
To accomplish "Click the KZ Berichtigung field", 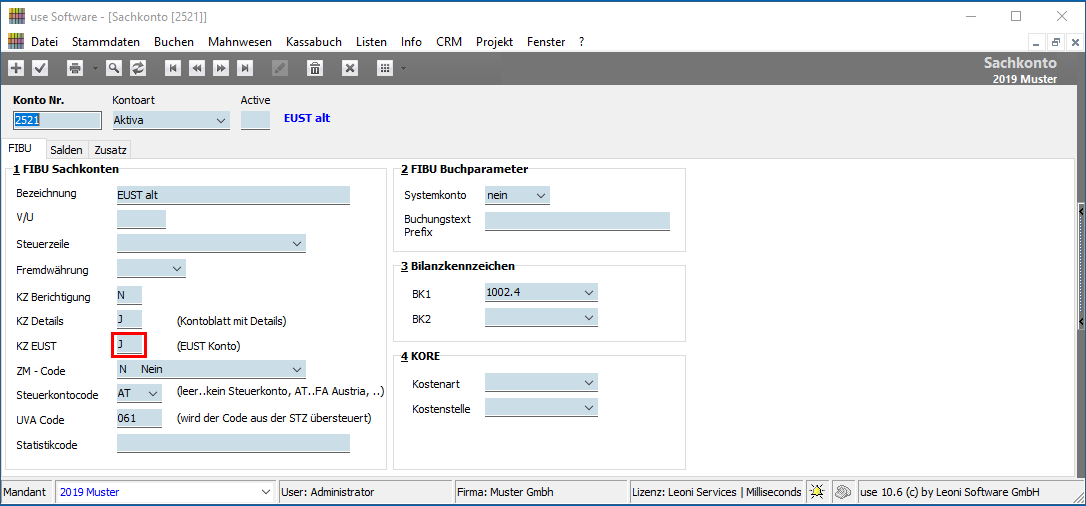I will (130, 296).
